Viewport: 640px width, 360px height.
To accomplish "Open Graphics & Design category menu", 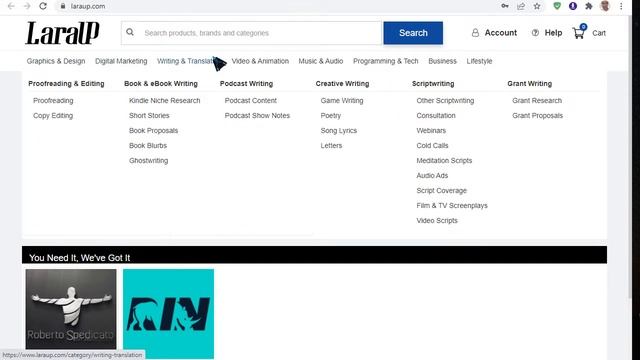I will click(56, 61).
